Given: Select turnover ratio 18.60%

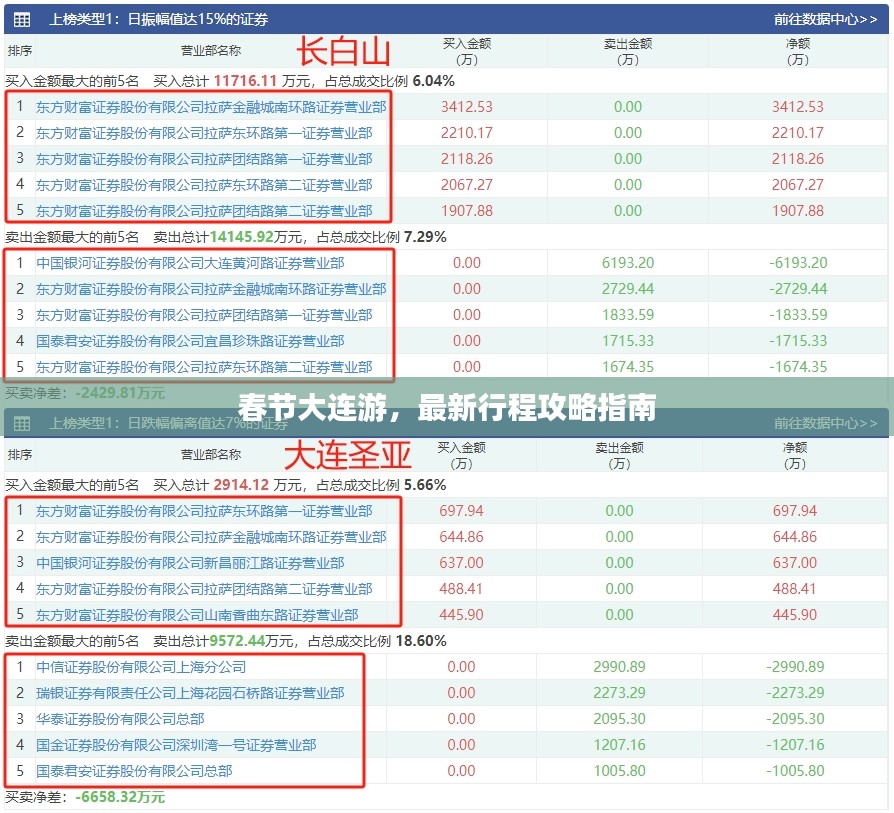Looking at the screenshot, I should 421,641.
